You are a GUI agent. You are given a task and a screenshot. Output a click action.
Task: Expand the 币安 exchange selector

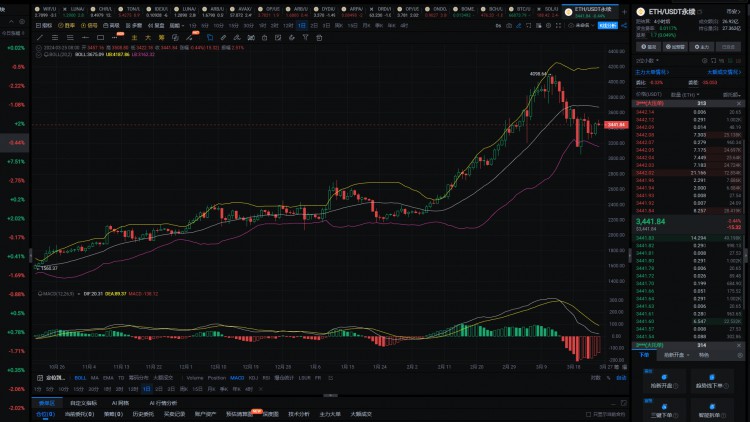tap(733, 11)
